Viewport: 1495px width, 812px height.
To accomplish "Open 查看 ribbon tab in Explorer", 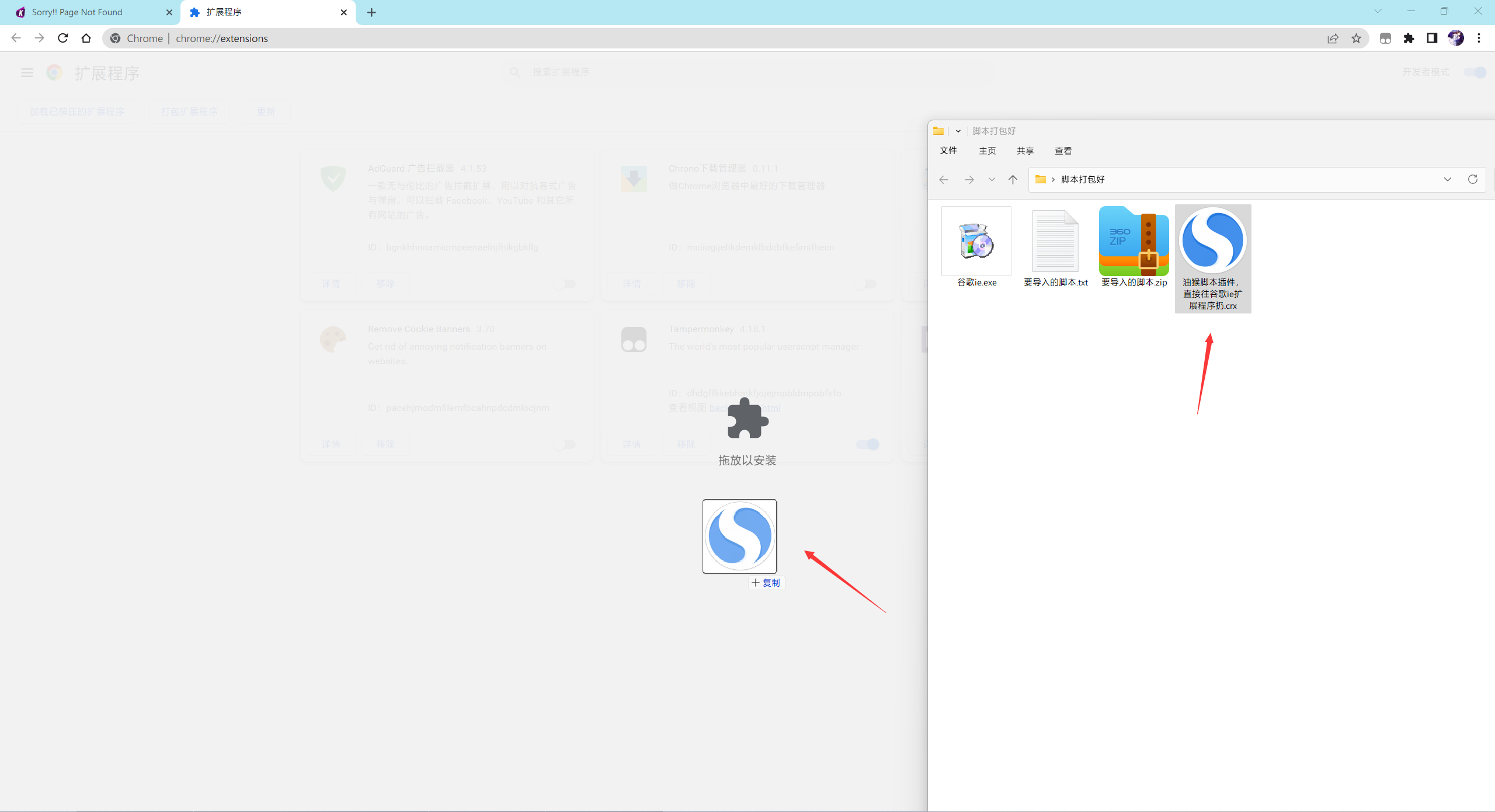I will click(x=1063, y=151).
